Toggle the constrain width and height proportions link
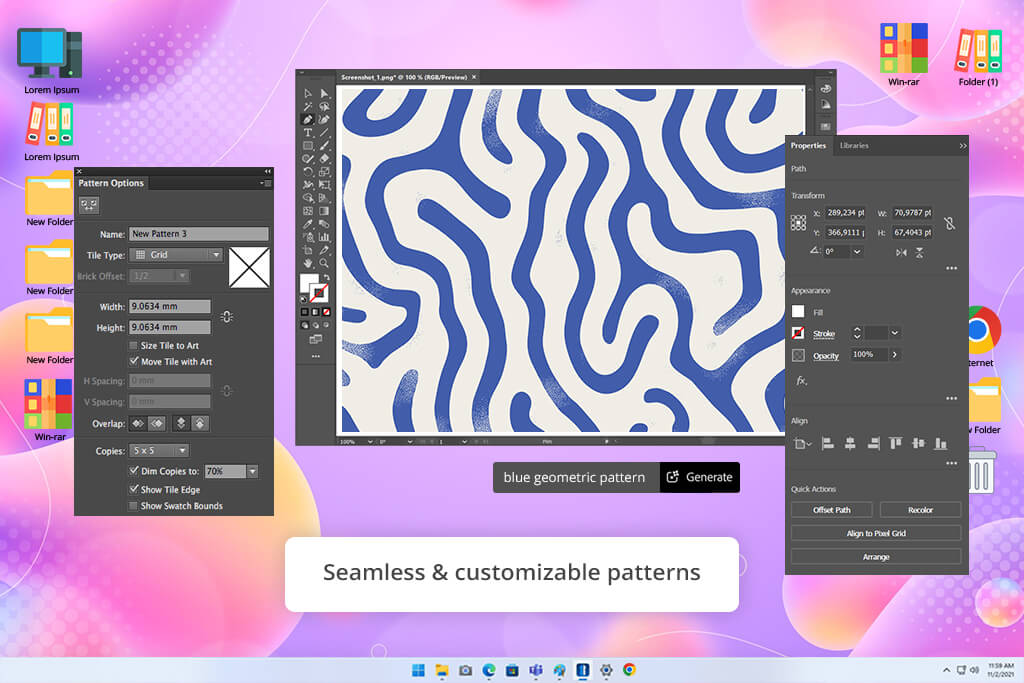 click(x=949, y=223)
